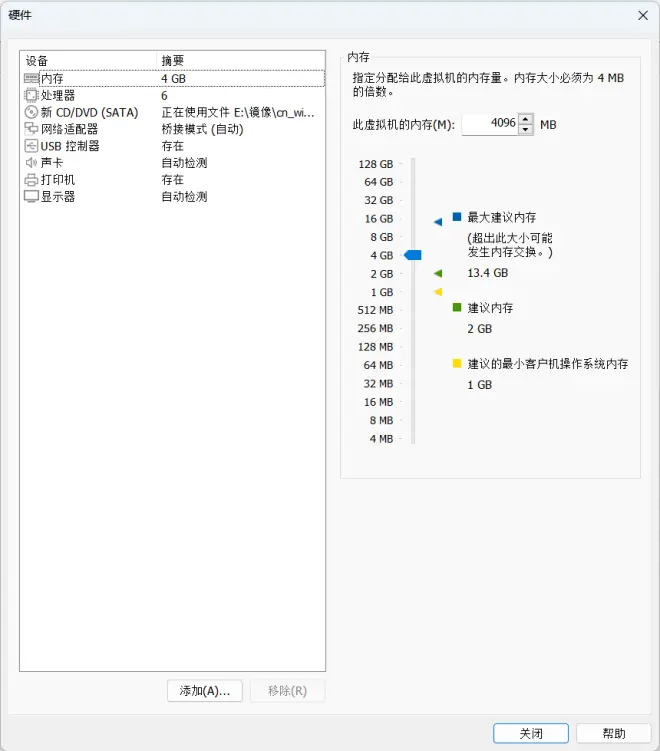Select the 处理器 row label
Screen dimensions: 660x751
tap(58, 95)
